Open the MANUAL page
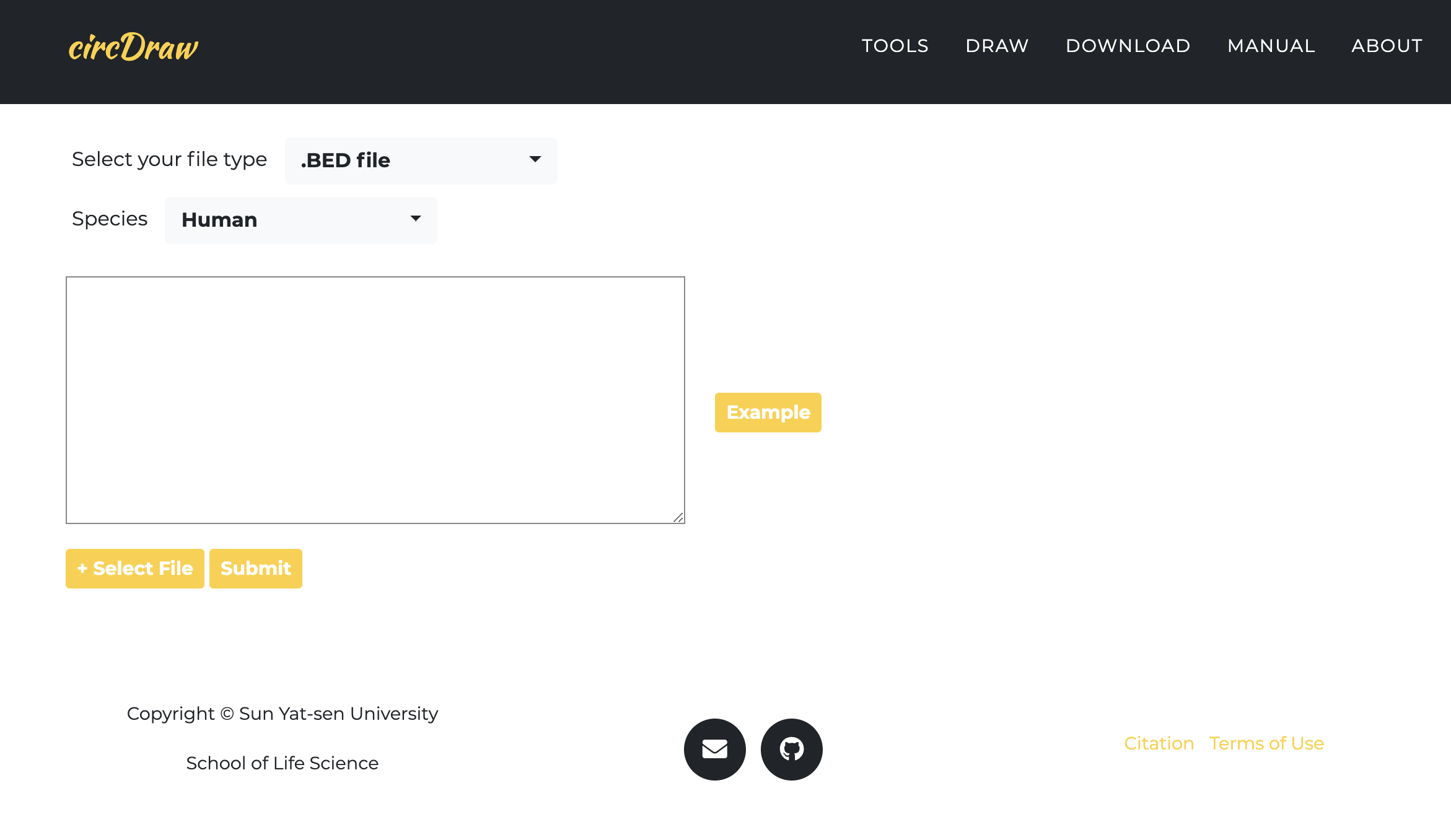This screenshot has width=1451, height=840. [x=1271, y=46]
